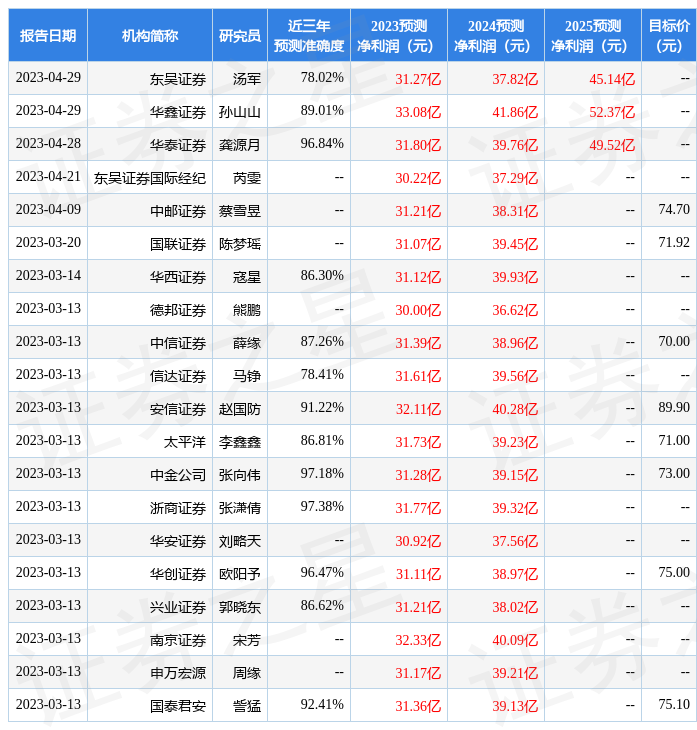Click researcher name 张向伟

(240, 475)
